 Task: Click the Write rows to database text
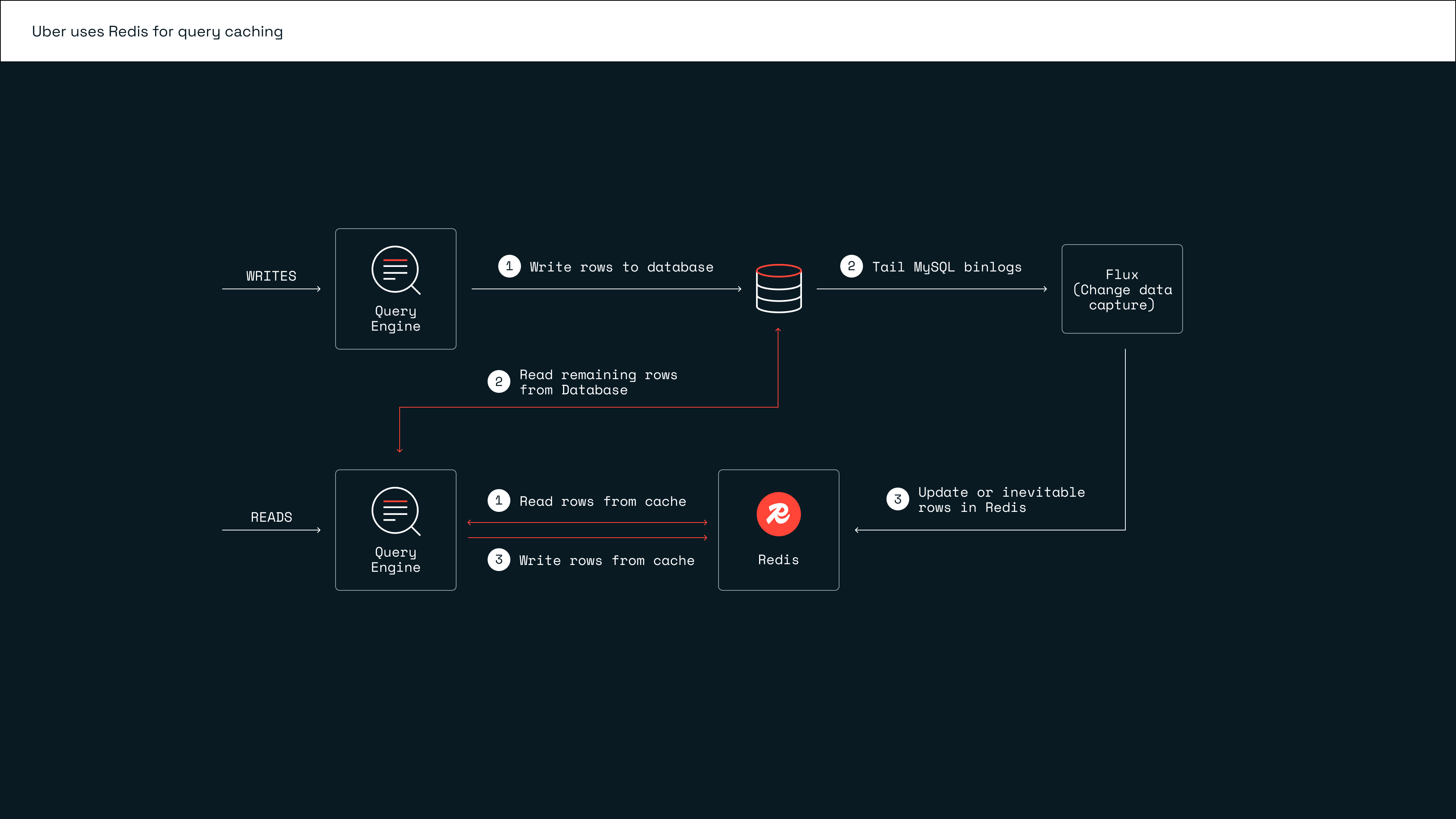pos(621,267)
